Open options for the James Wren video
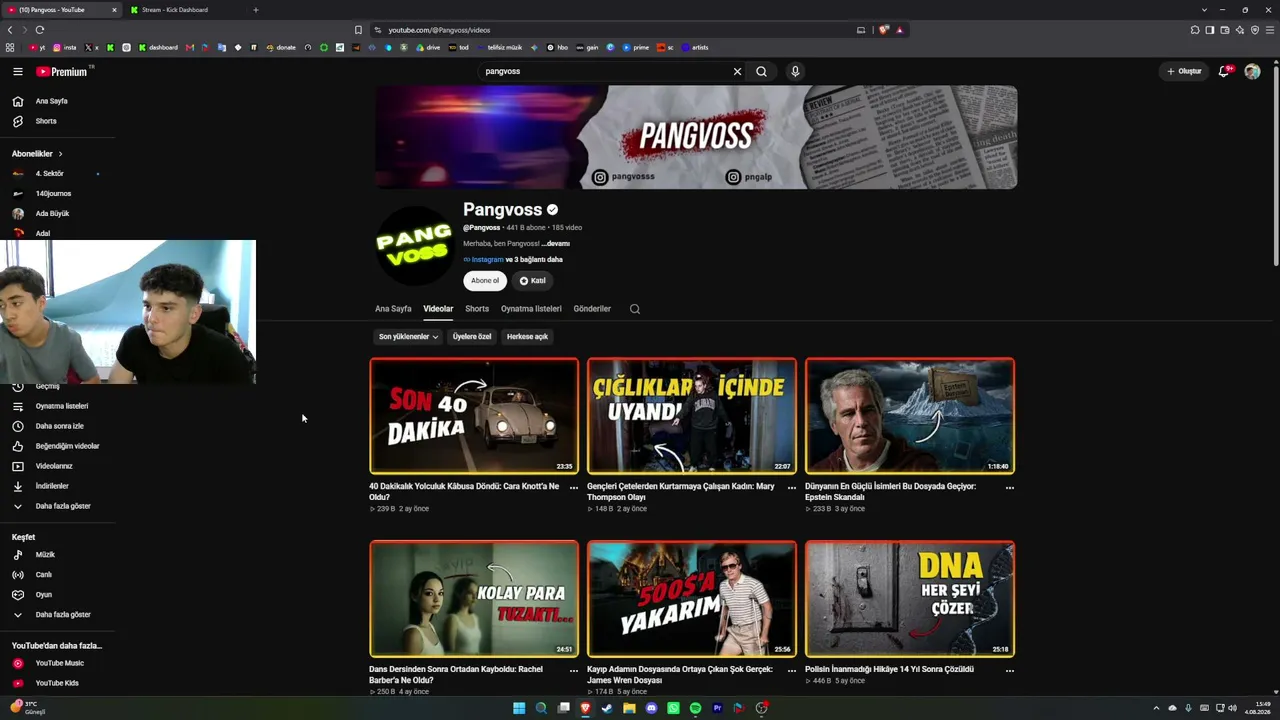This screenshot has width=1280, height=720. [791, 671]
